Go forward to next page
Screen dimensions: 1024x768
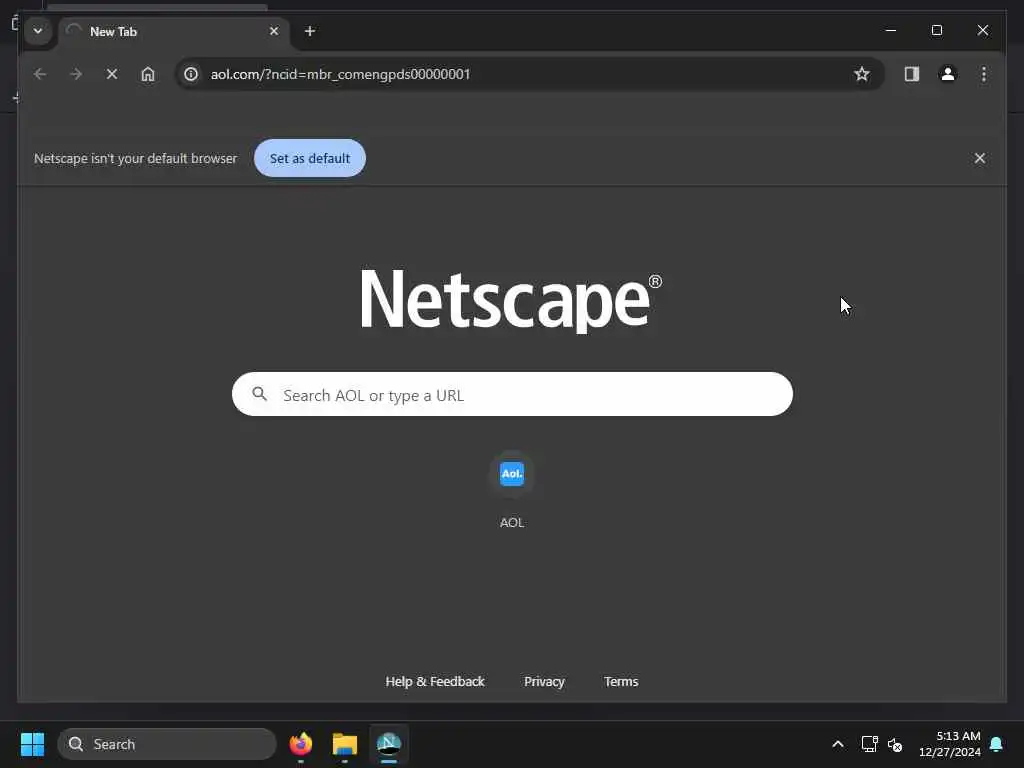click(x=76, y=74)
